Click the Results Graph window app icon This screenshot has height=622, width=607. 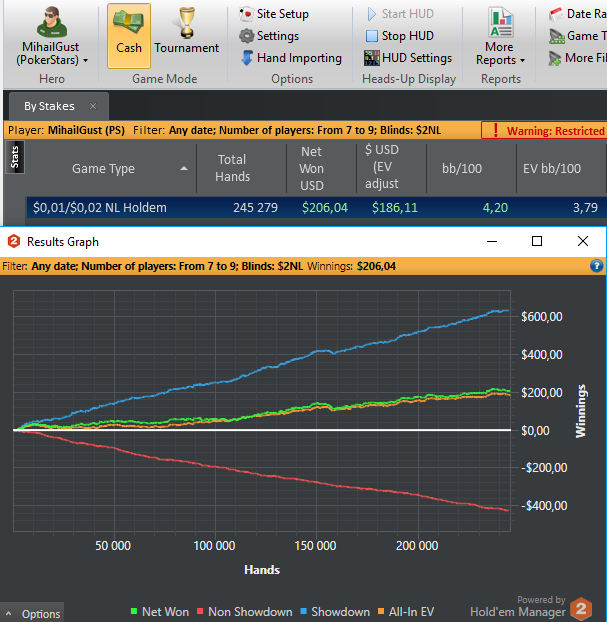tap(14, 241)
